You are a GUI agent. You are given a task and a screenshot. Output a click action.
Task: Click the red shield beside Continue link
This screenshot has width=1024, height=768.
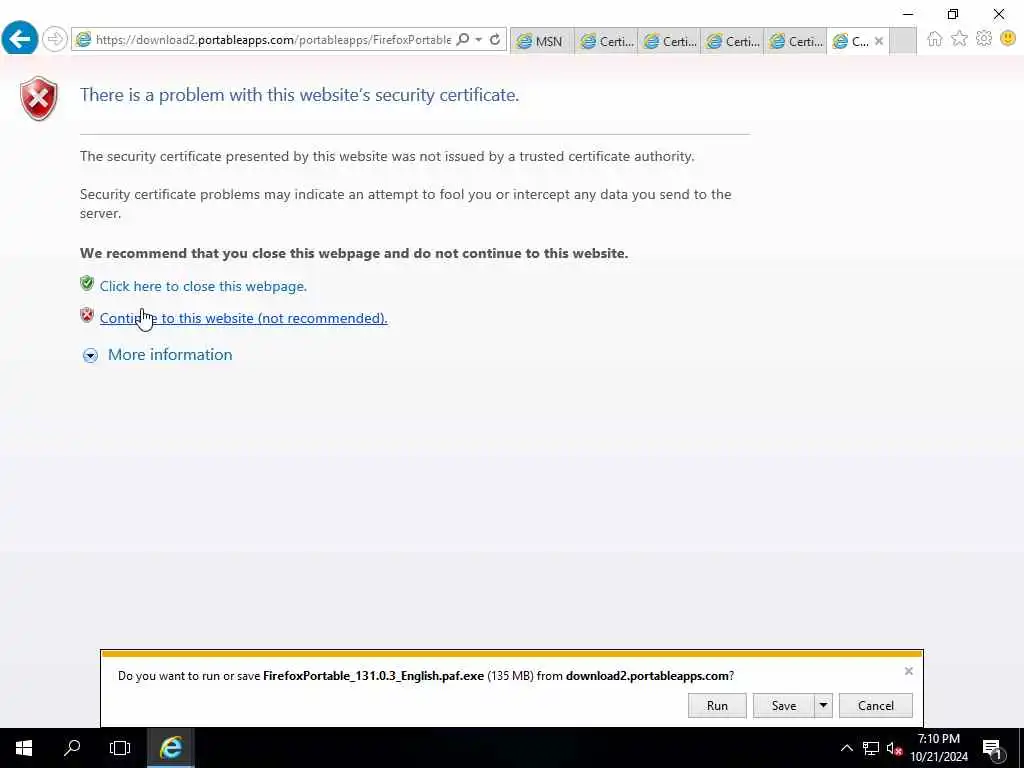87,315
